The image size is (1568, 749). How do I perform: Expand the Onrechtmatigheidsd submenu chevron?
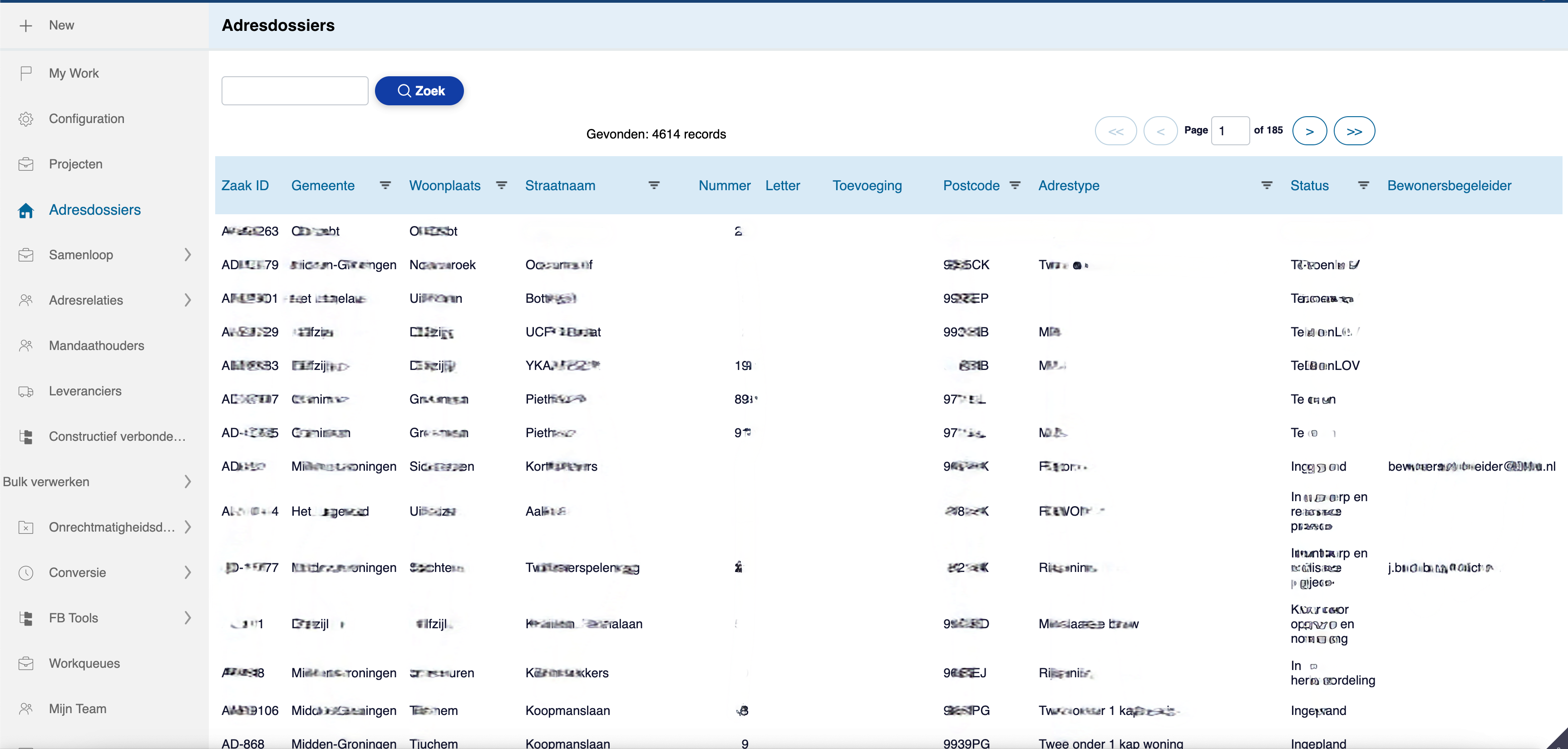[187, 527]
